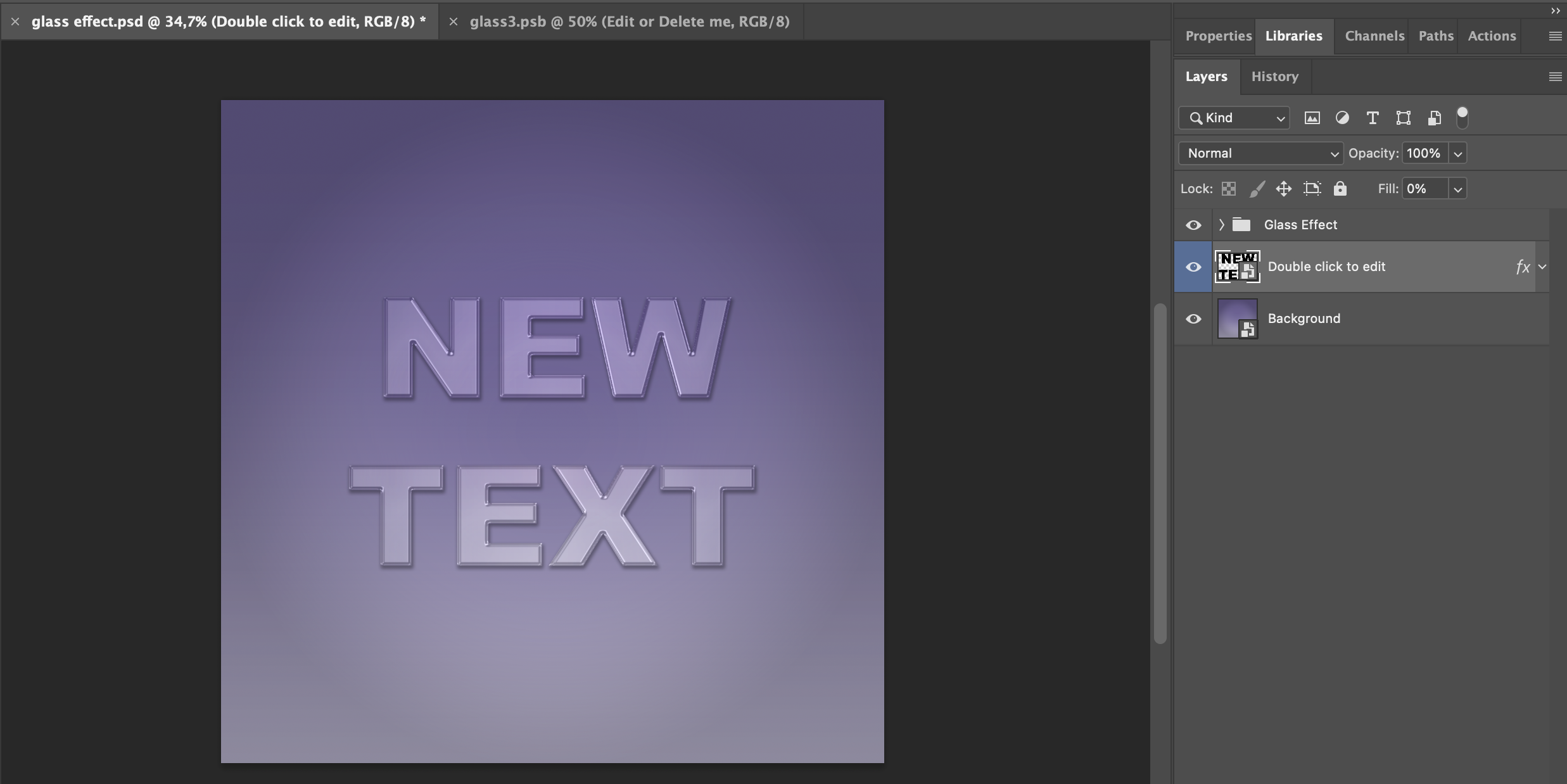Filter layers by shape layer icon

(x=1403, y=118)
